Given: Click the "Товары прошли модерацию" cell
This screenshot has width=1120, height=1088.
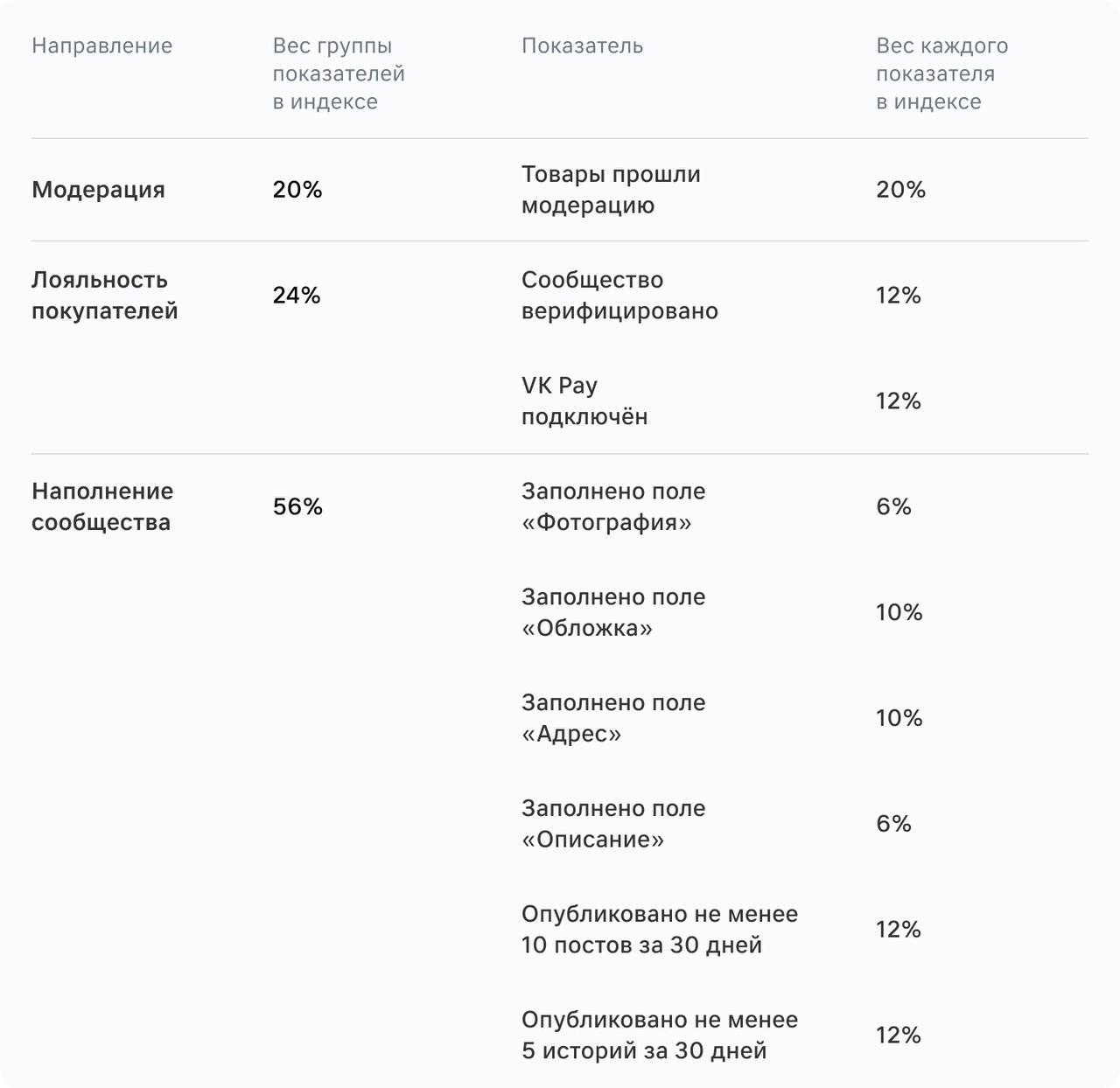Looking at the screenshot, I should point(611,190).
